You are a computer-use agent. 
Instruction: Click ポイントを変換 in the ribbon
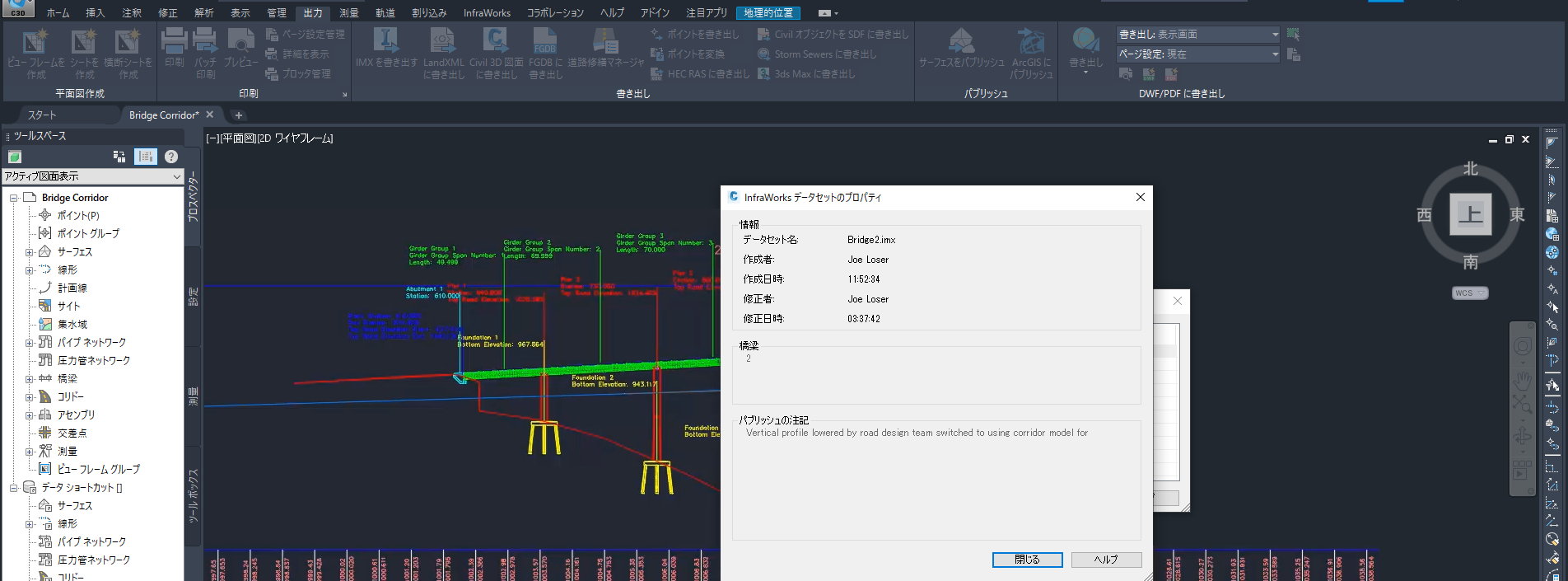pyautogui.click(x=688, y=54)
